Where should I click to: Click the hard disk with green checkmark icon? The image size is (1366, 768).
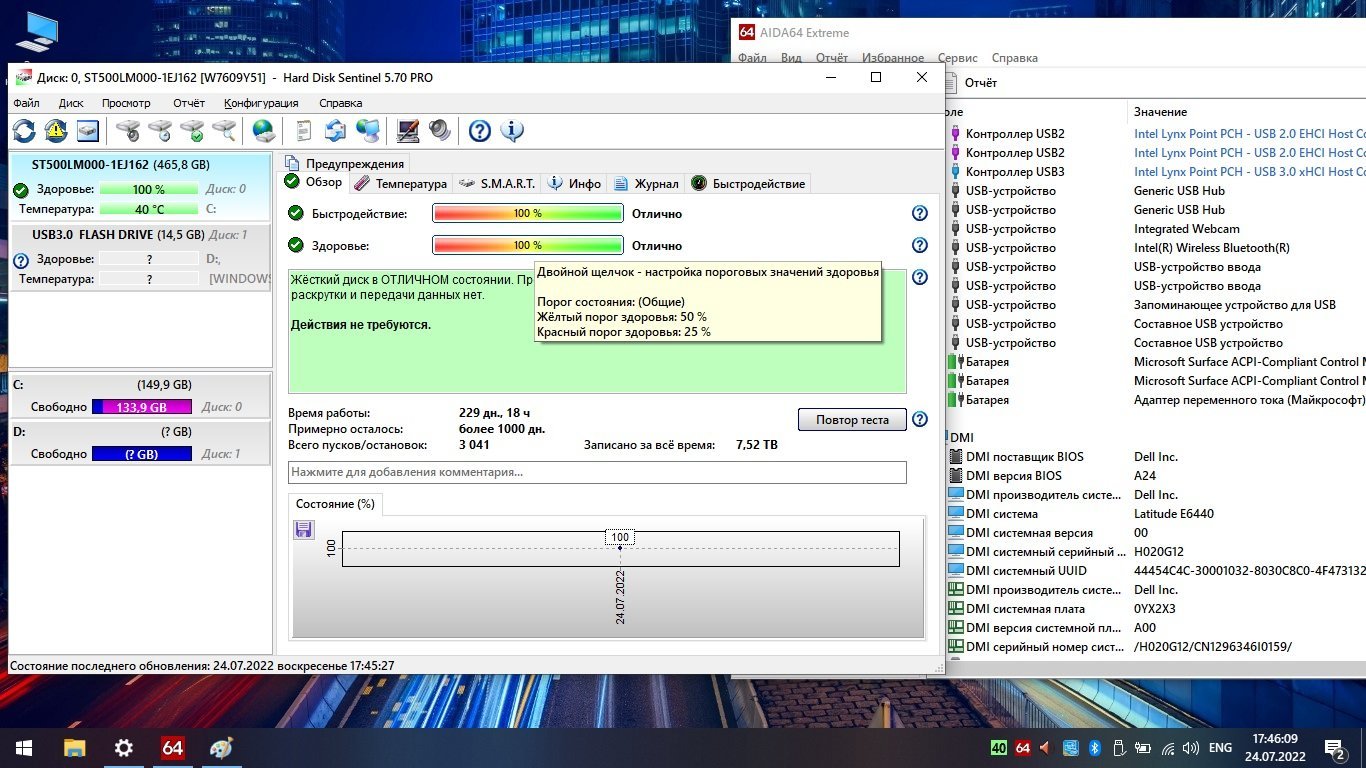pyautogui.click(x=192, y=131)
